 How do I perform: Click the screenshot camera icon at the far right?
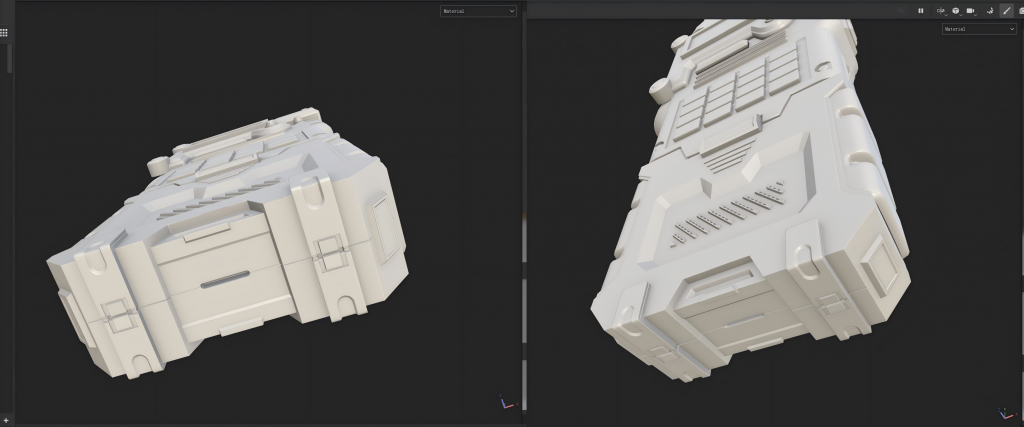point(1021,10)
